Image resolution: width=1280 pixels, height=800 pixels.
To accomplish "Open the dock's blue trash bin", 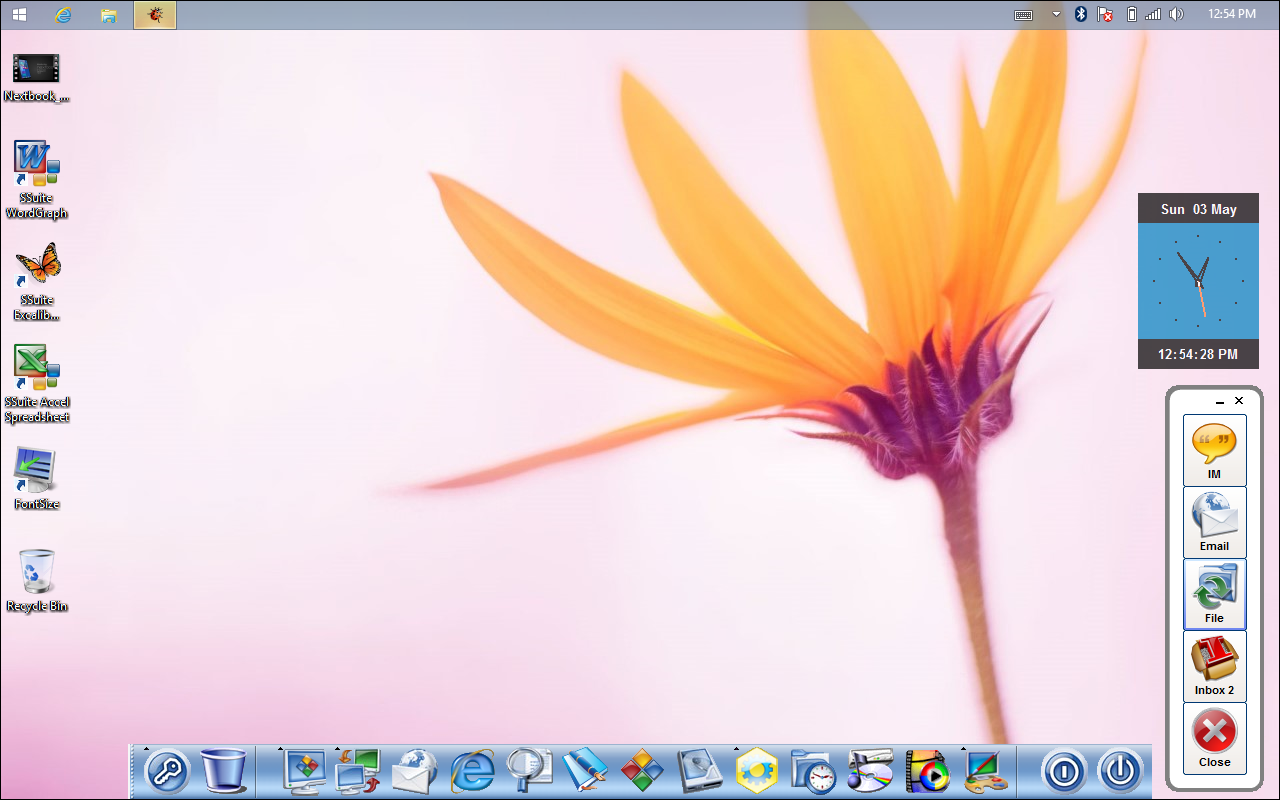I will point(223,771).
